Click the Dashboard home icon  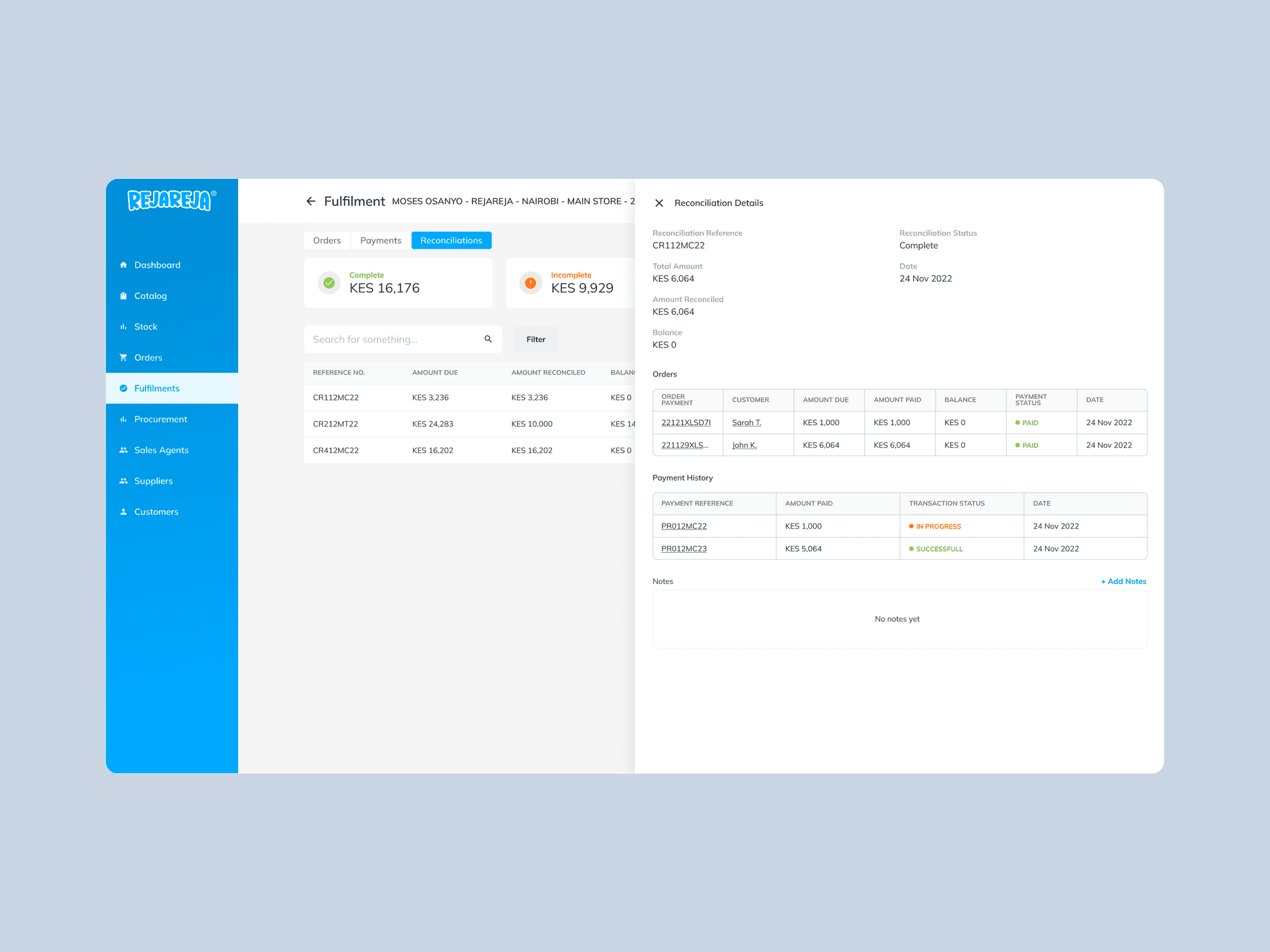123,265
